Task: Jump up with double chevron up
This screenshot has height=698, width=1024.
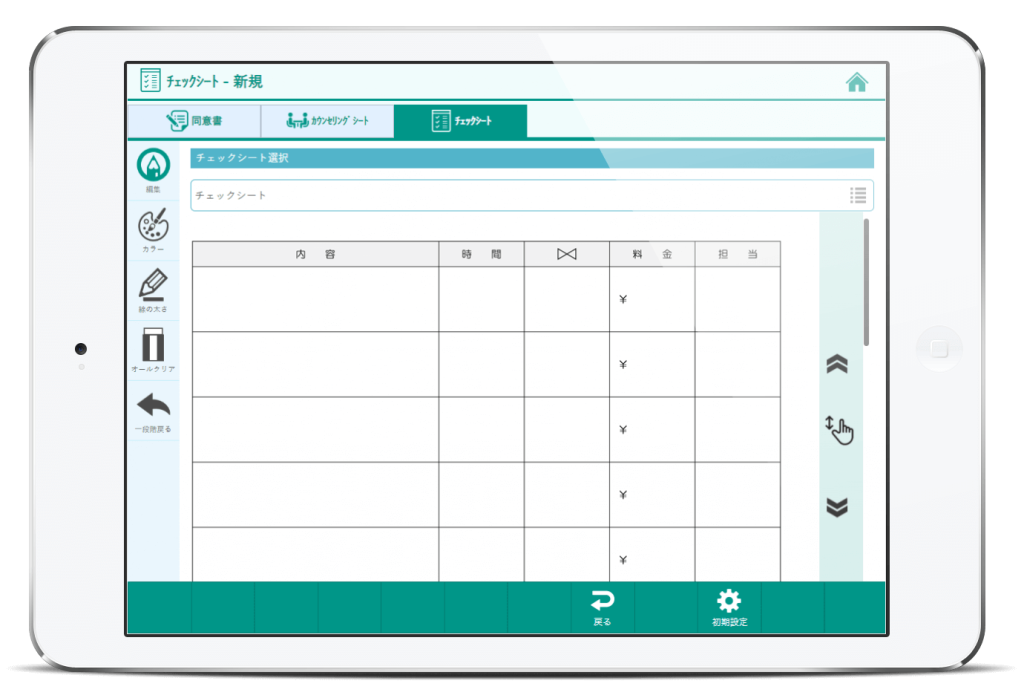Action: click(837, 364)
